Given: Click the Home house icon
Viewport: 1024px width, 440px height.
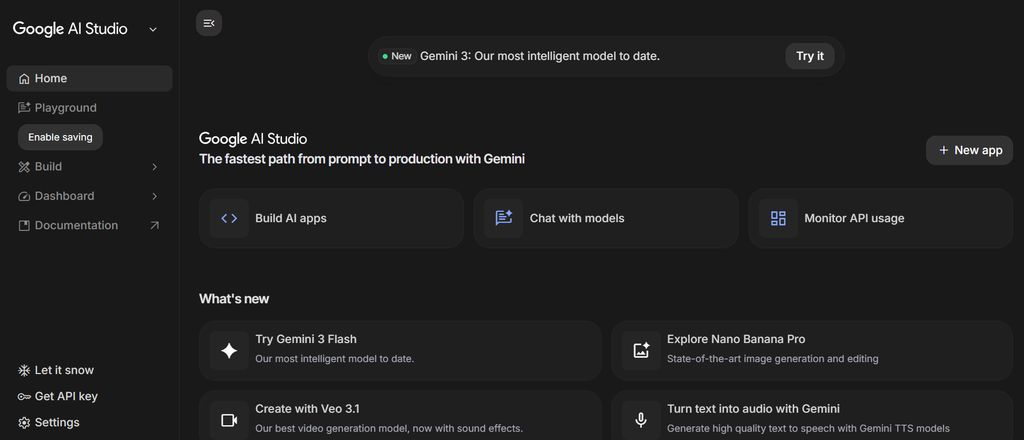Looking at the screenshot, I should (x=24, y=79).
